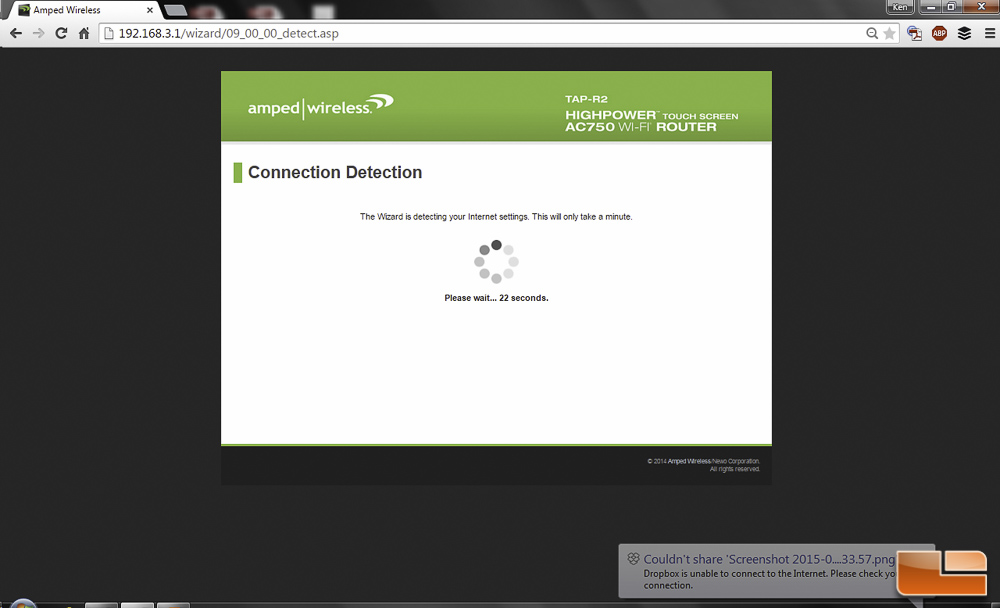This screenshot has width=1000, height=608.
Task: Go back using the browser back arrow
Action: click(x=16, y=33)
